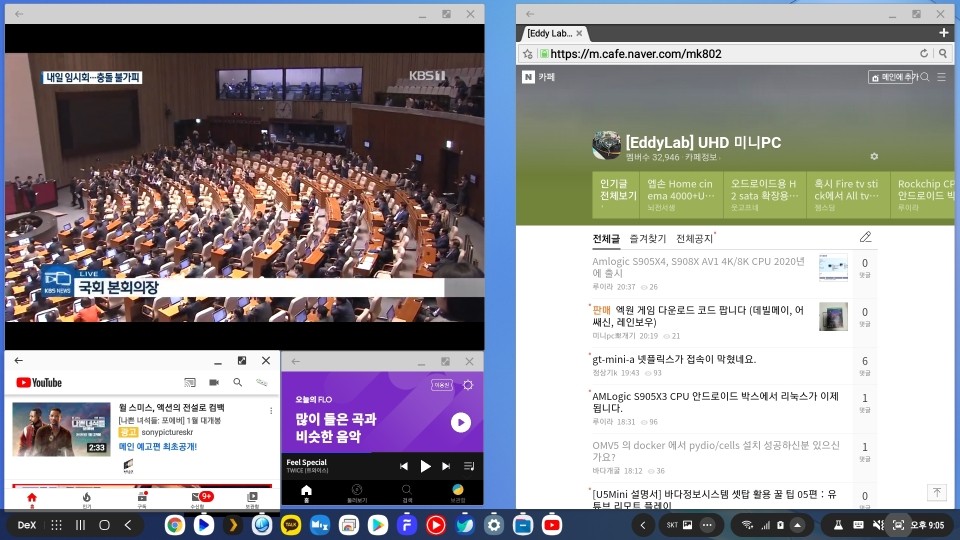960x540 pixels.
Task: Open the '메인 예고편 최초공개!' link
Action: (158, 447)
